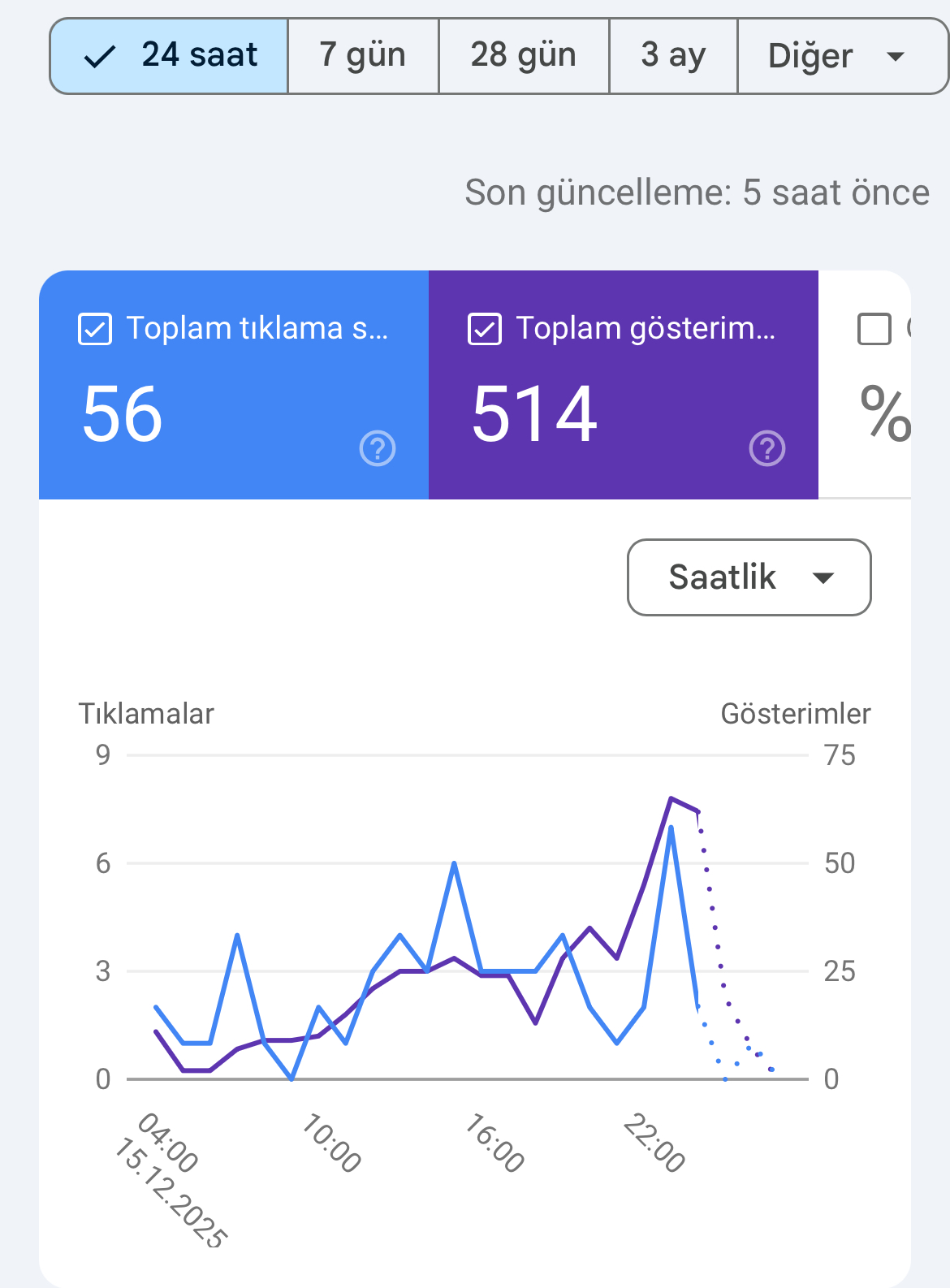The height and width of the screenshot is (1288, 950).
Task: Click the caret arrow beside Diğer
Action: [x=896, y=57]
